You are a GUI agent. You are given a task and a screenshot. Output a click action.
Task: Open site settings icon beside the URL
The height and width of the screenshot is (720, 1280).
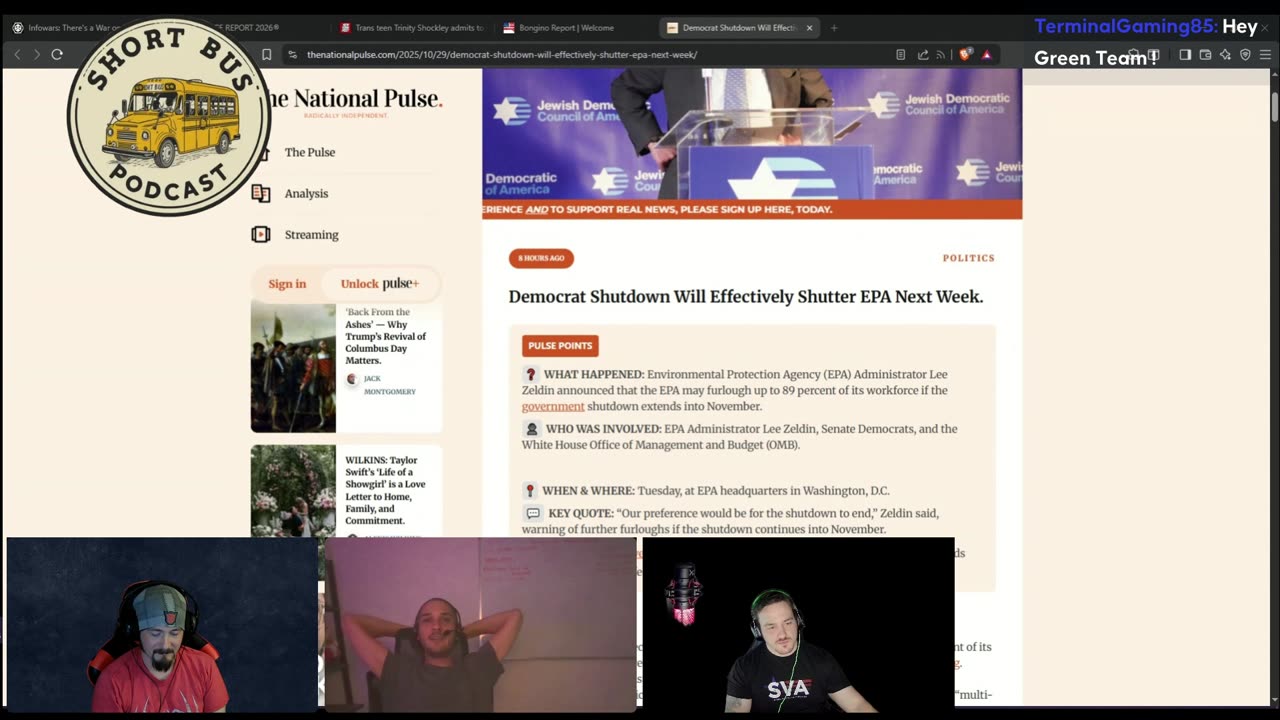click(292, 54)
